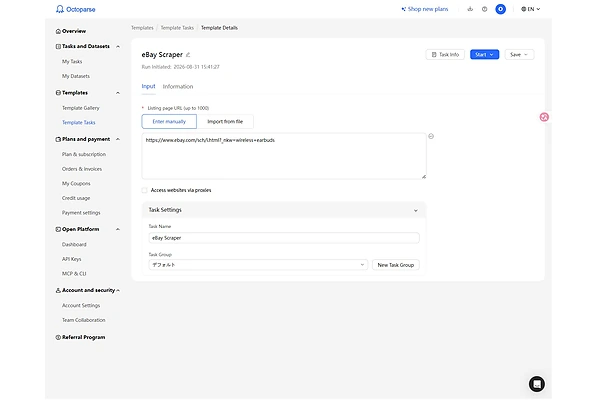
Task: Click the Octoparse logo
Action: pyautogui.click(x=75, y=9)
